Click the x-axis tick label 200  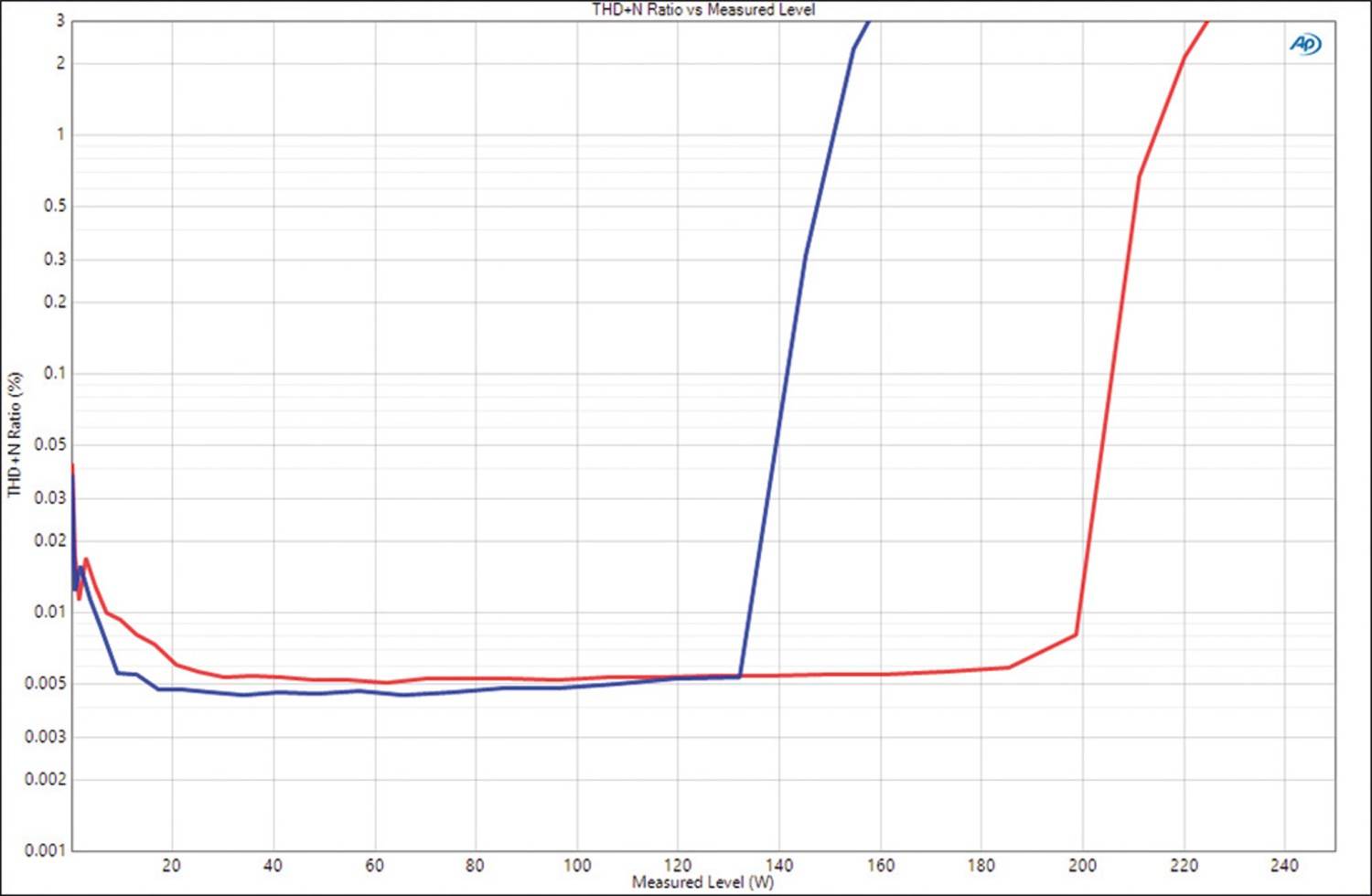pos(1082,865)
